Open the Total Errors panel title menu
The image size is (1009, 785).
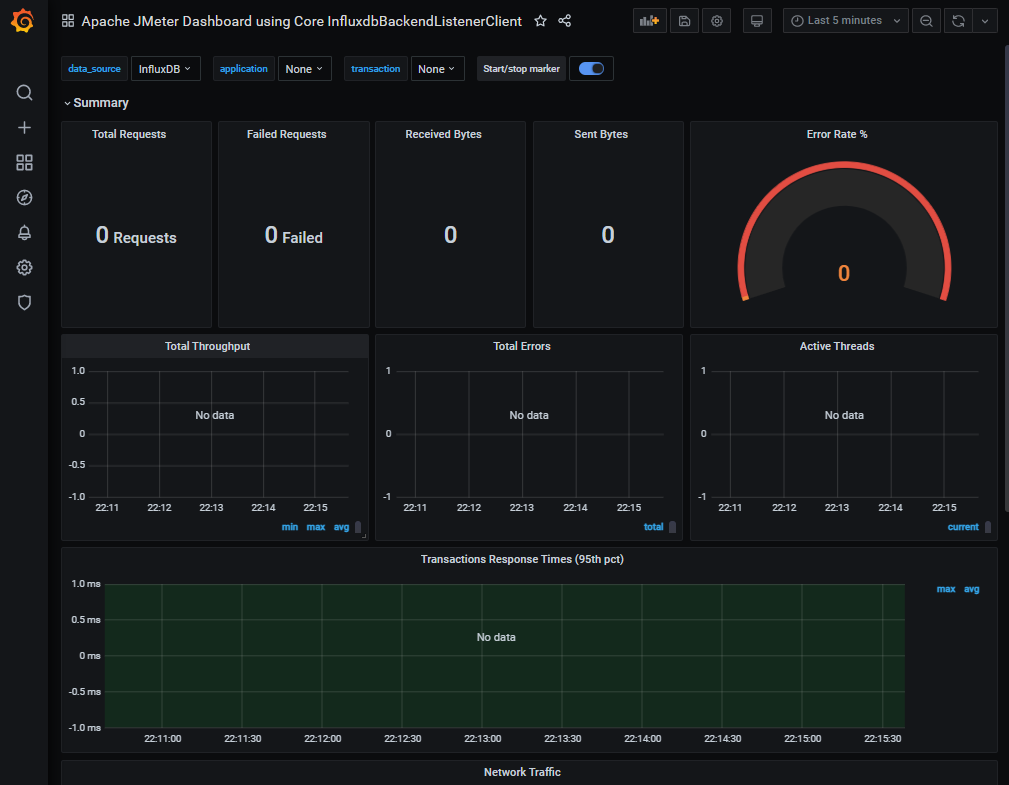click(x=522, y=346)
